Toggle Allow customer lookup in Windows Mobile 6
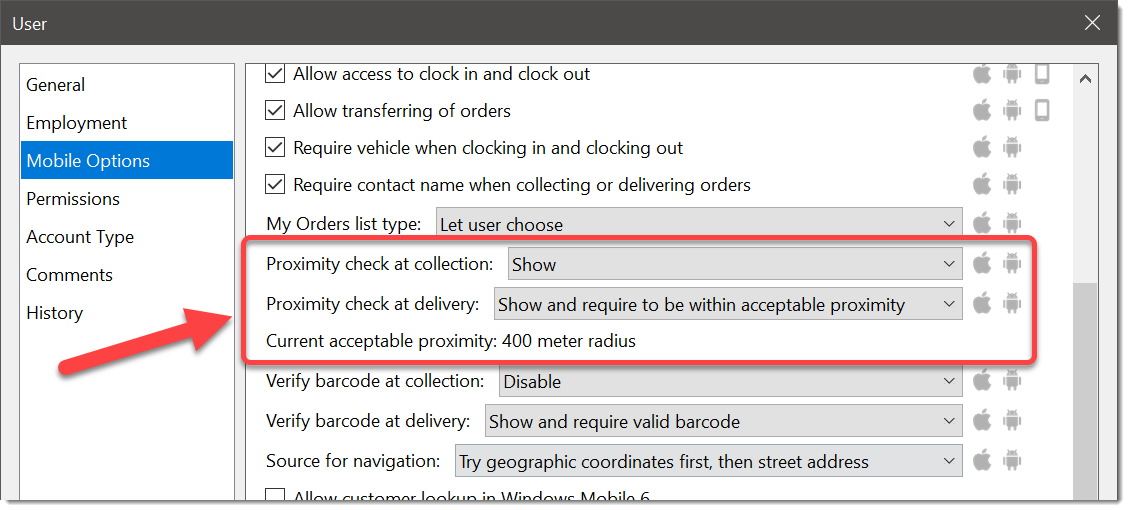 click(275, 496)
